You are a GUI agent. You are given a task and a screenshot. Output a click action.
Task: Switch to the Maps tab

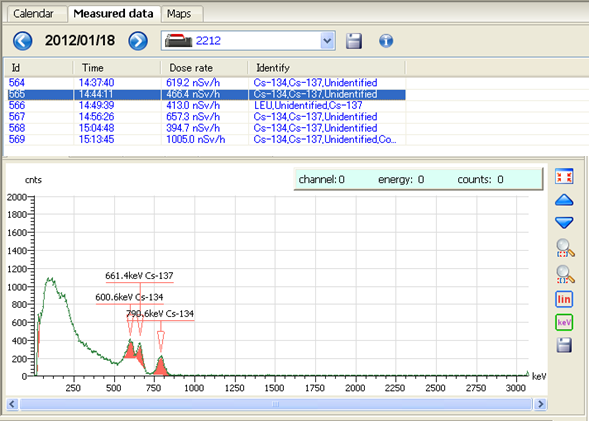pyautogui.click(x=179, y=14)
